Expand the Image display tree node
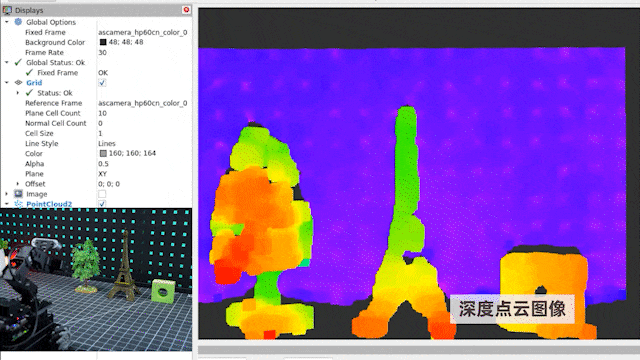The width and height of the screenshot is (640, 360). pyautogui.click(x=7, y=194)
